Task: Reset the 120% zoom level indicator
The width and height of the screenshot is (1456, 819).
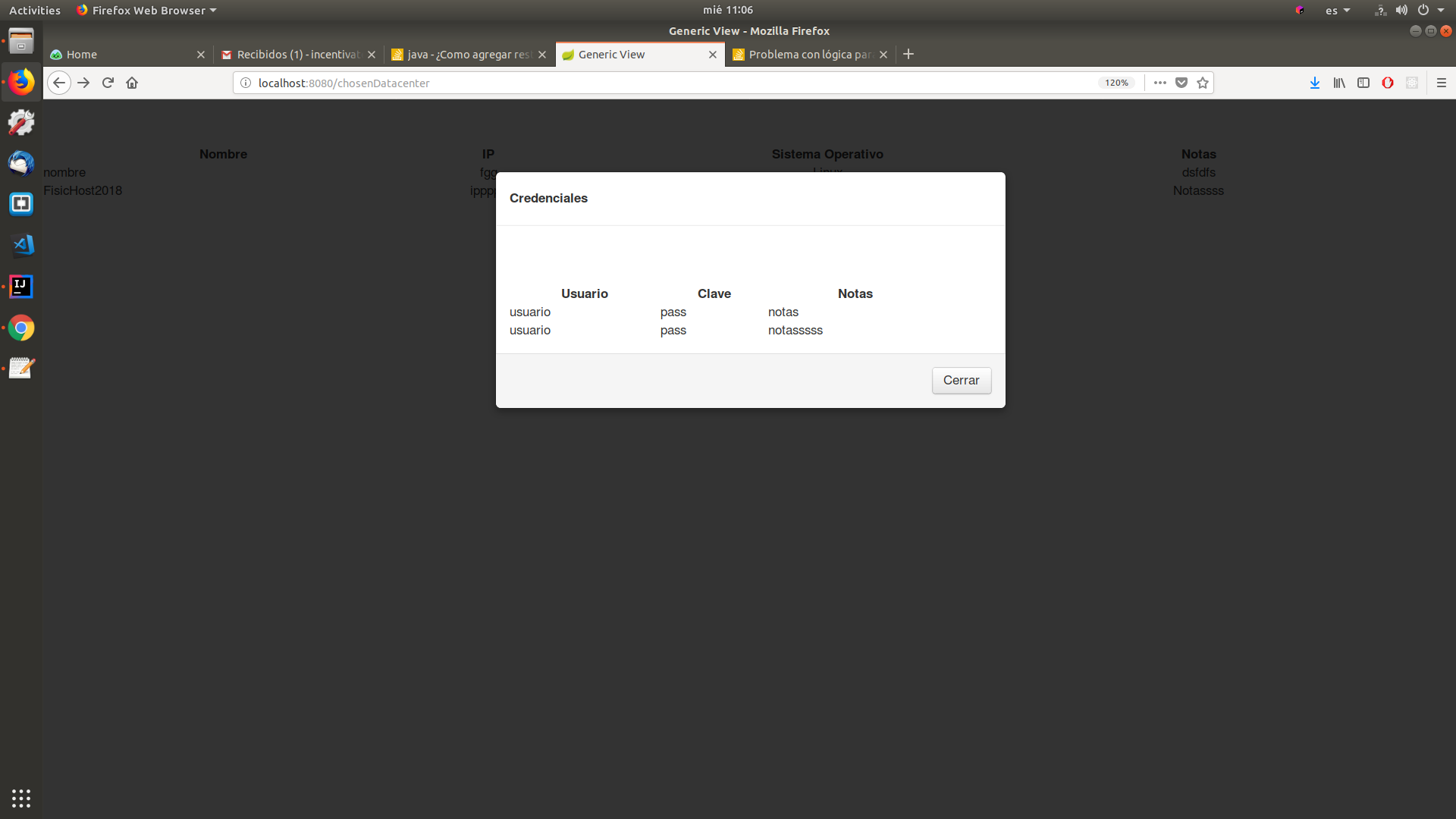Action: tap(1116, 83)
